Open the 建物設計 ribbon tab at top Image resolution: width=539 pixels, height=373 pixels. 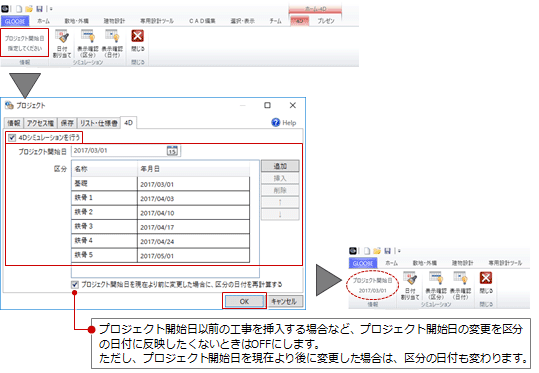114,21
